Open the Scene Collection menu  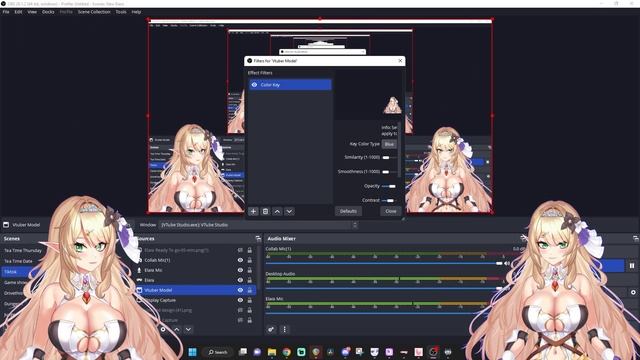[94, 12]
